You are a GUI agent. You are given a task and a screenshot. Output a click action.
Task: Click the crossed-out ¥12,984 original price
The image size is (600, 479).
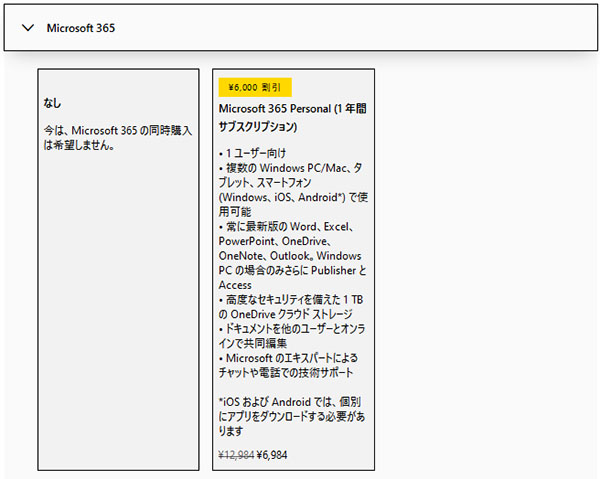(236, 455)
